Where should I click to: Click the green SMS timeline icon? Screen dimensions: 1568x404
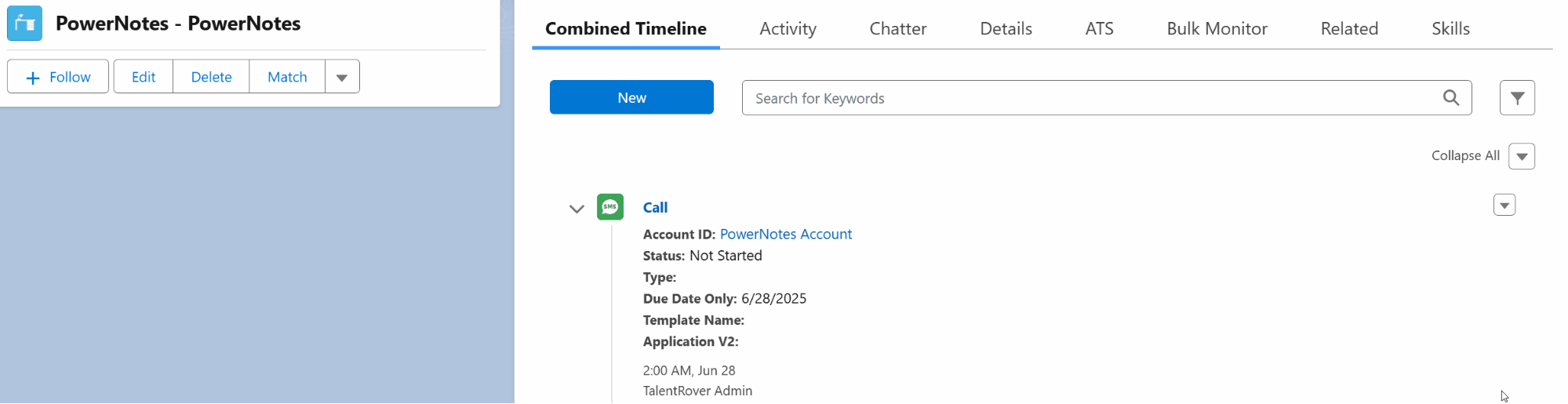(x=610, y=207)
